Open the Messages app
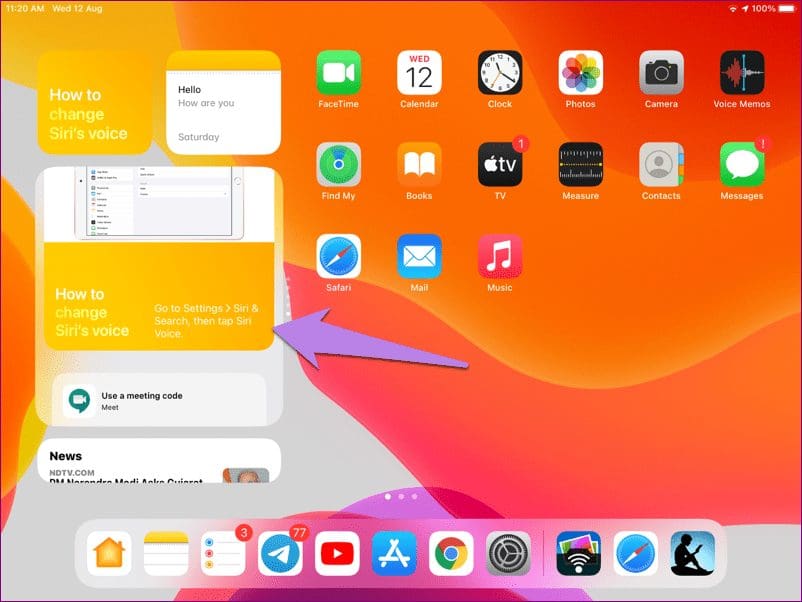 click(742, 164)
